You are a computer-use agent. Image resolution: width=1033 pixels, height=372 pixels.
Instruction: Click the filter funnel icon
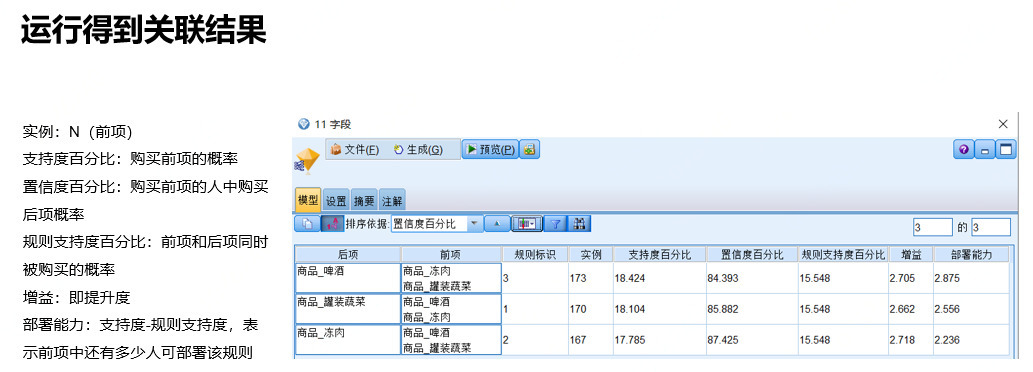(x=555, y=224)
